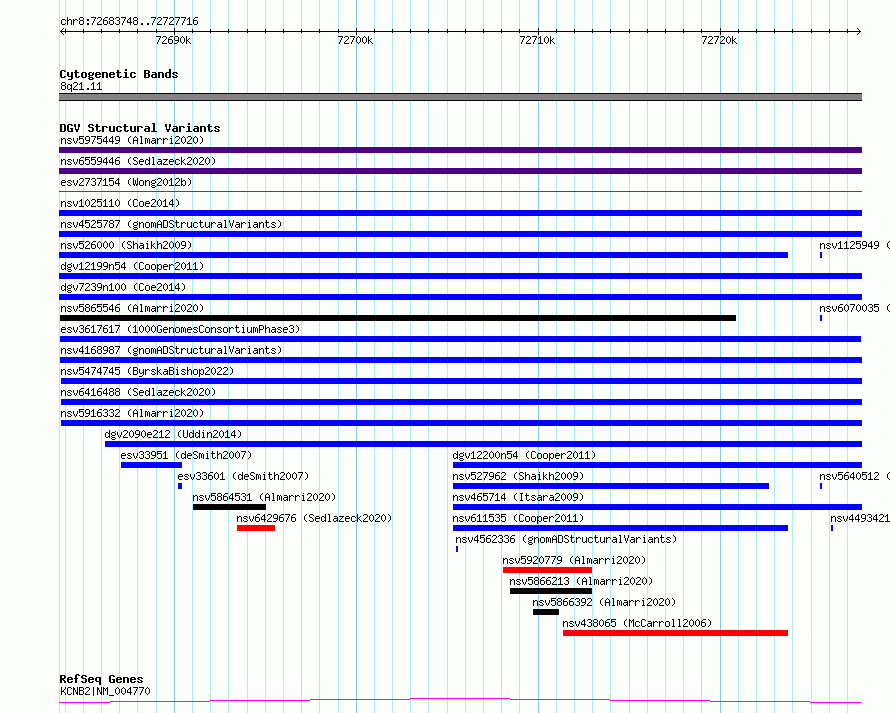The height and width of the screenshot is (713, 890).
Task: Select dgv12199n54 (Cooper2011) label
Action: point(132,266)
